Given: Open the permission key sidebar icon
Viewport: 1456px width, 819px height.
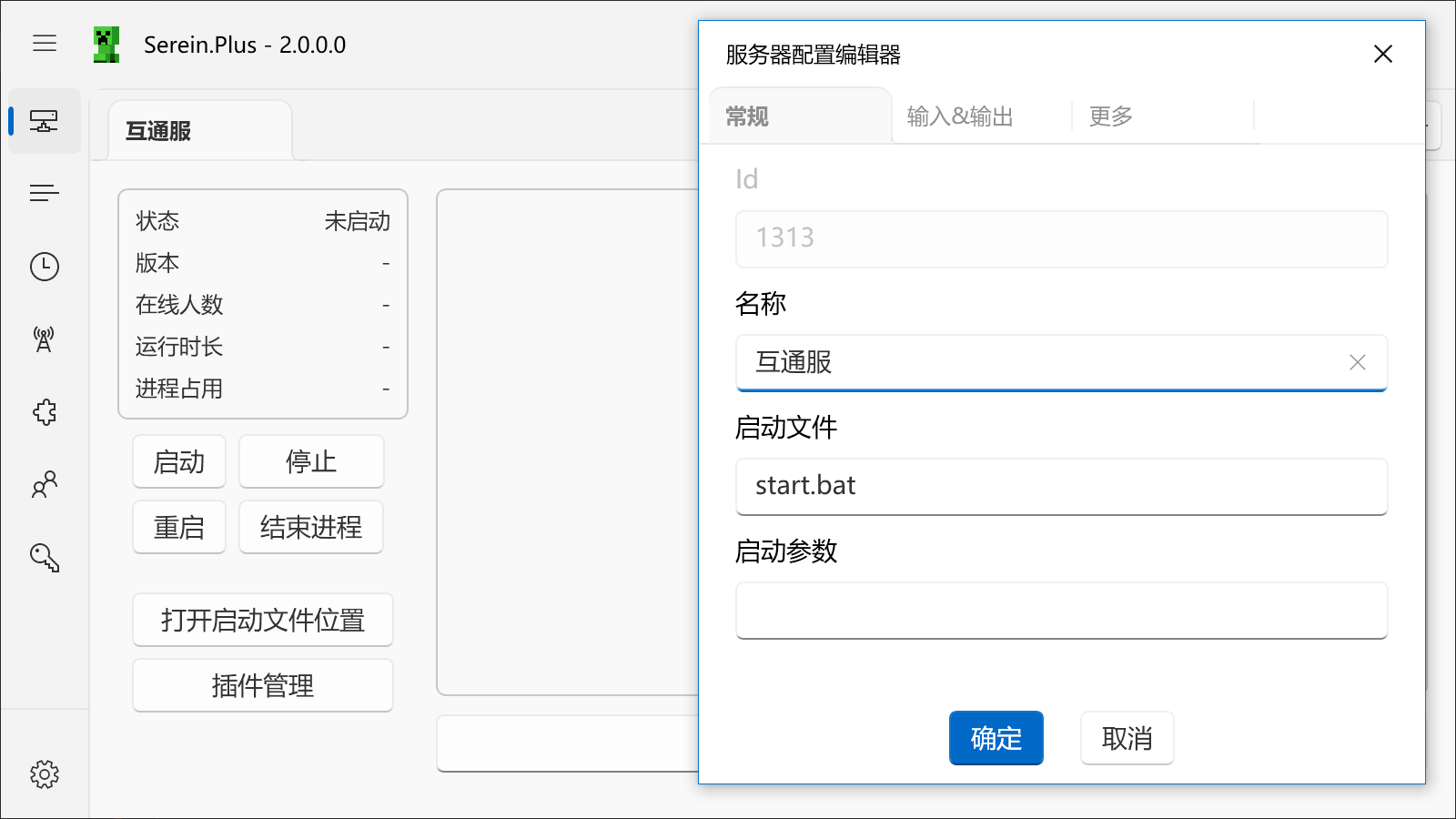Looking at the screenshot, I should [x=45, y=557].
